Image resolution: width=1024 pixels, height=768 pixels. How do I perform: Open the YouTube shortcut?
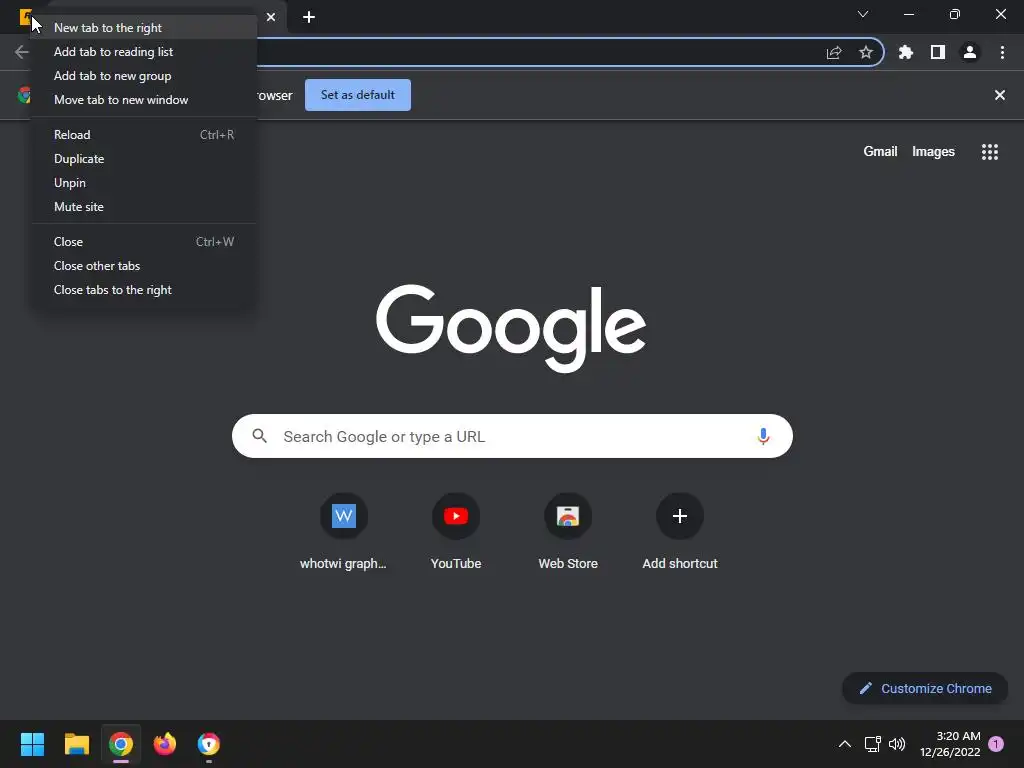(x=456, y=532)
